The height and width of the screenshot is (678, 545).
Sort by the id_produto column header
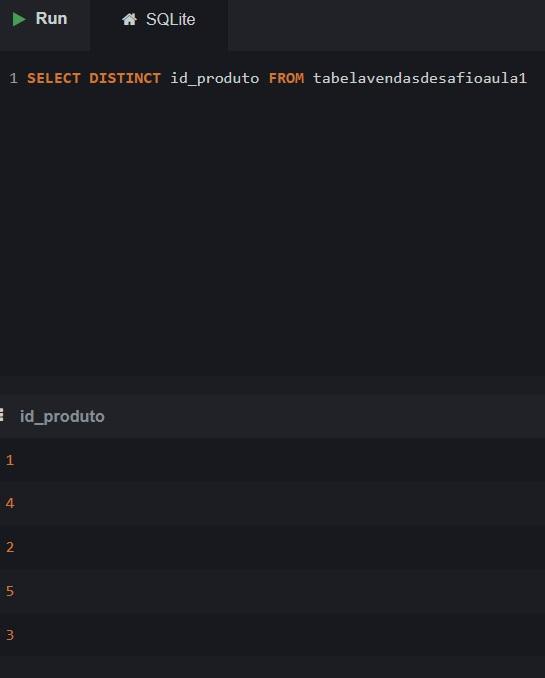(x=62, y=416)
